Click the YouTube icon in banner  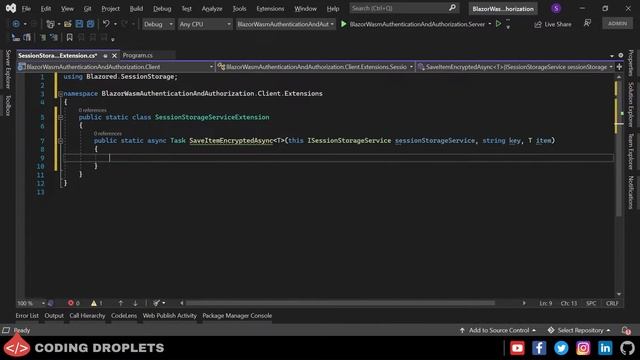pos(517,348)
